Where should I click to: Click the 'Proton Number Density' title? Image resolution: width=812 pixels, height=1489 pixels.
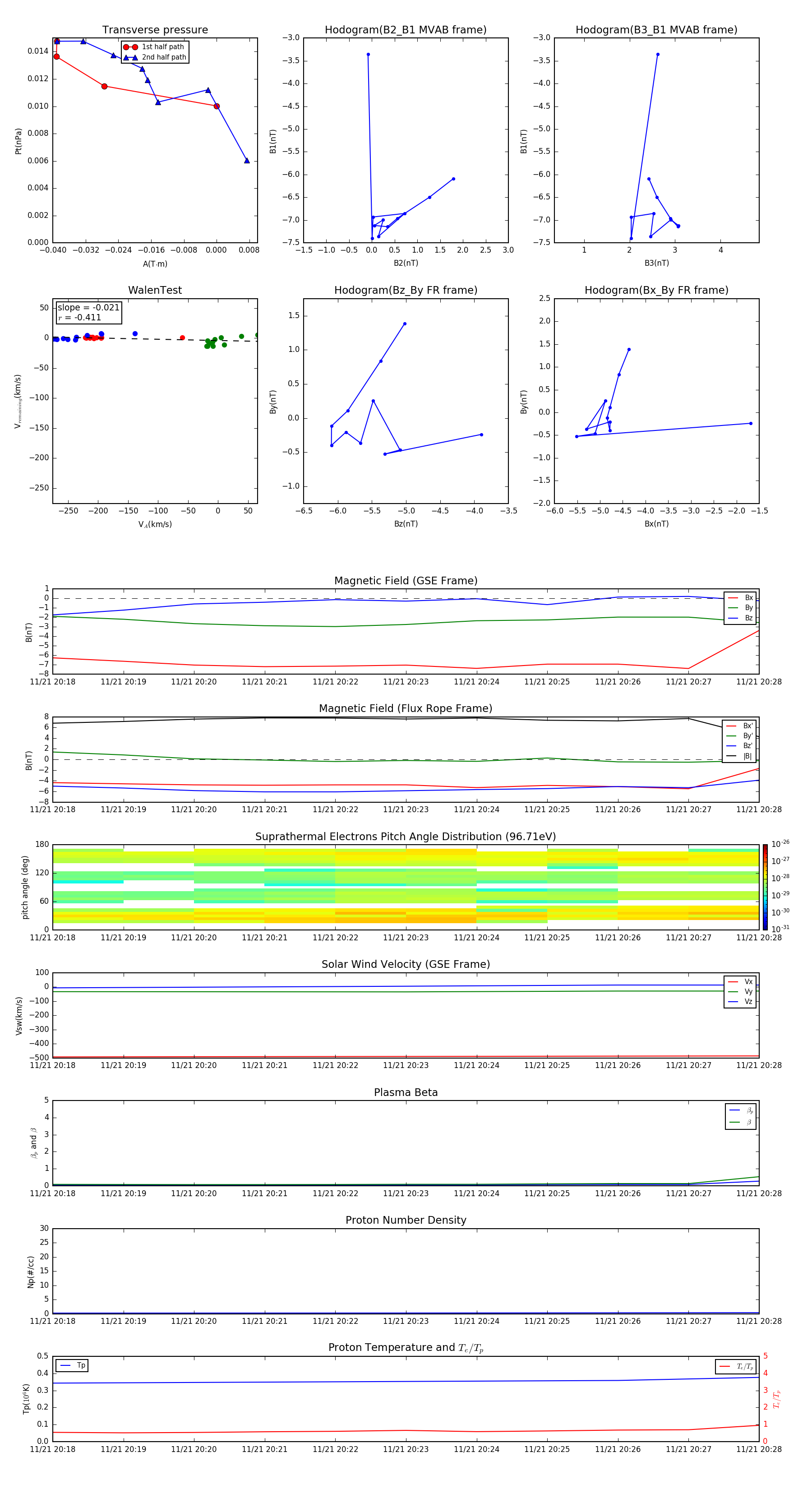tap(406, 1220)
